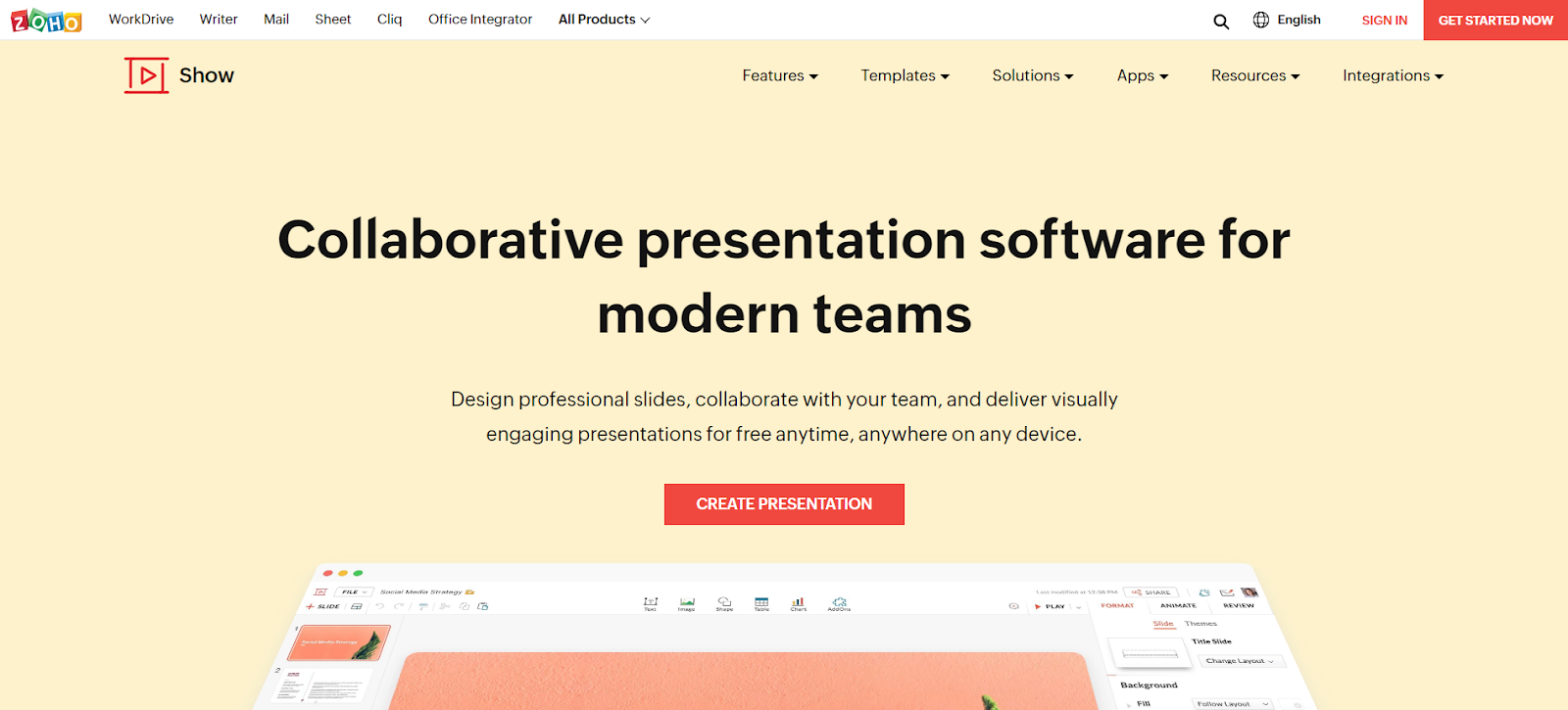Click GET STARTED NOW button
1568x710 pixels.
click(x=1495, y=20)
